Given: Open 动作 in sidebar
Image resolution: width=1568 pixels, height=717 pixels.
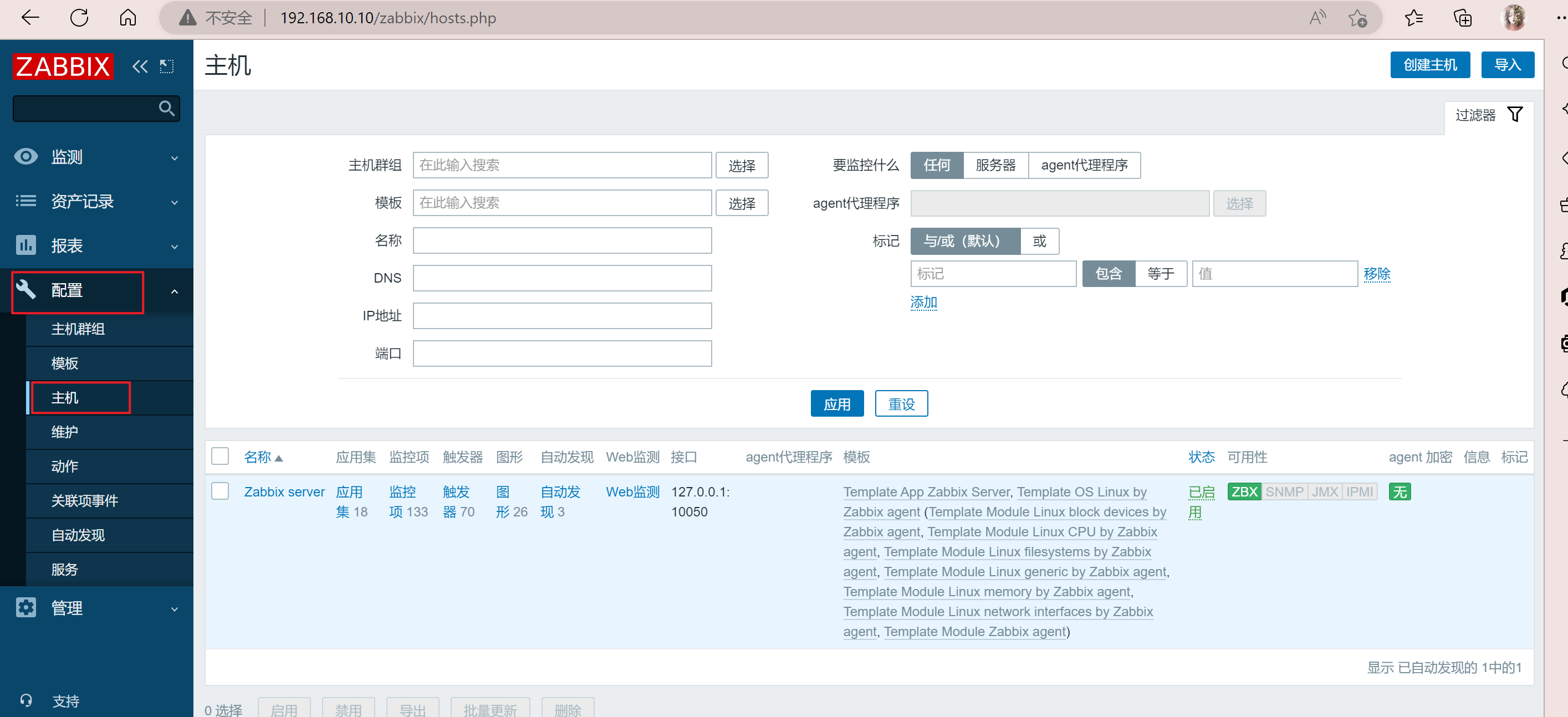Looking at the screenshot, I should coord(64,466).
